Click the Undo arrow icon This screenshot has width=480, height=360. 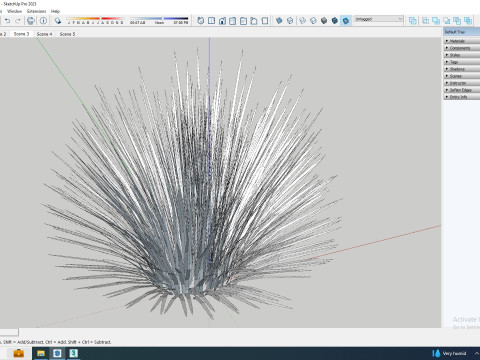pos(7,21)
